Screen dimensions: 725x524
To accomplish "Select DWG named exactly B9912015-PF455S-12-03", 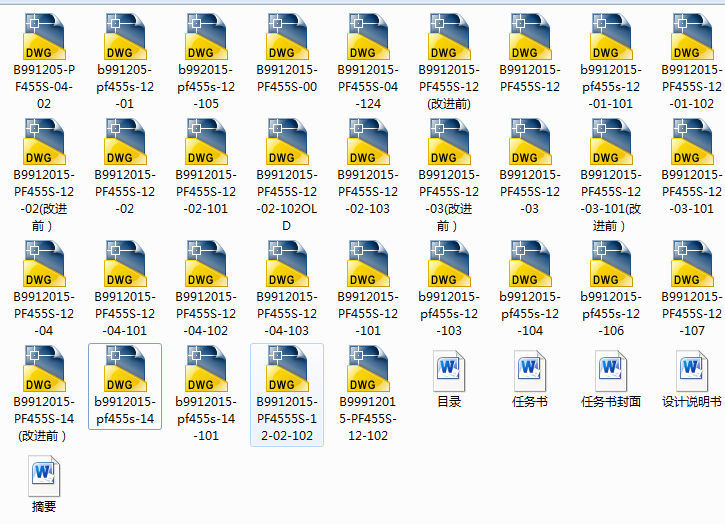I will pos(530,166).
